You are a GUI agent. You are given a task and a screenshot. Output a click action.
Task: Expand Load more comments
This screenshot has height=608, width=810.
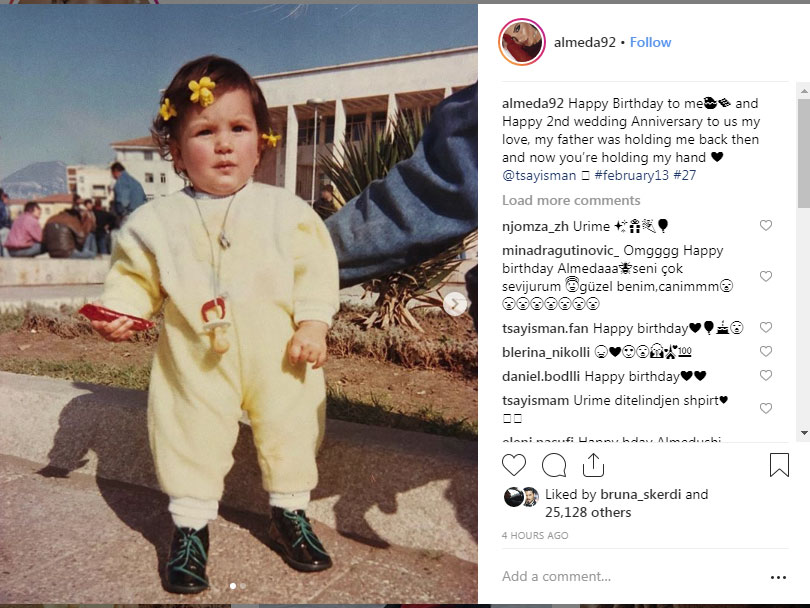[571, 200]
